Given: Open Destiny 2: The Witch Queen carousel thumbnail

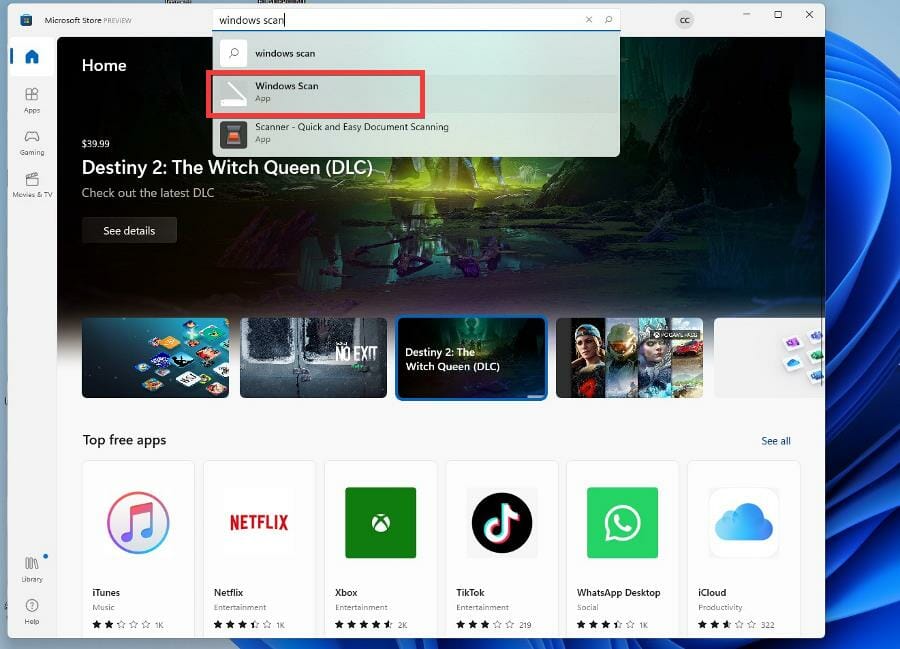Looking at the screenshot, I should [471, 357].
